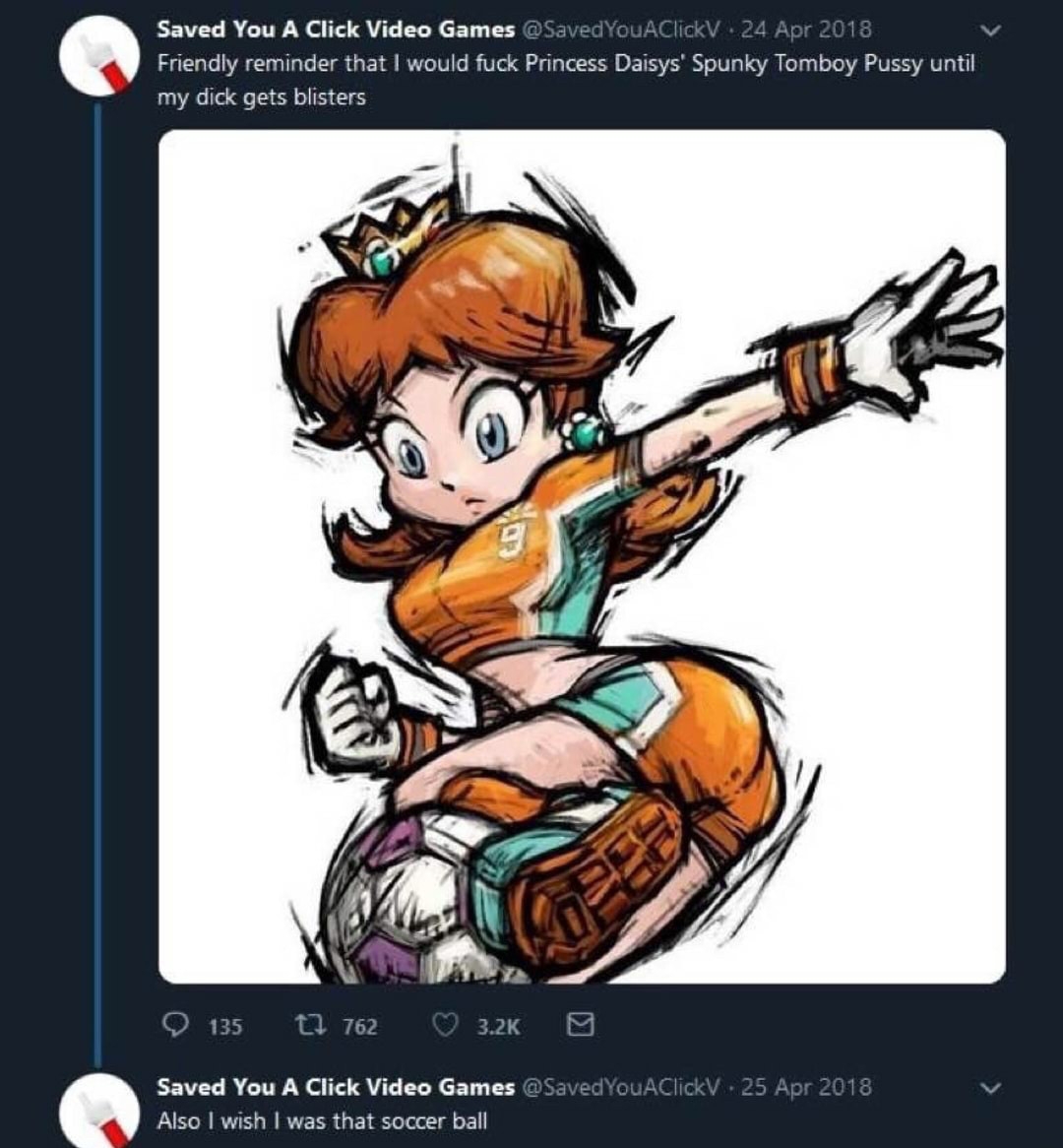The height and width of the screenshot is (1148, 1063).
Task: Click the reply speech bubble icon
Action: click(x=174, y=1026)
